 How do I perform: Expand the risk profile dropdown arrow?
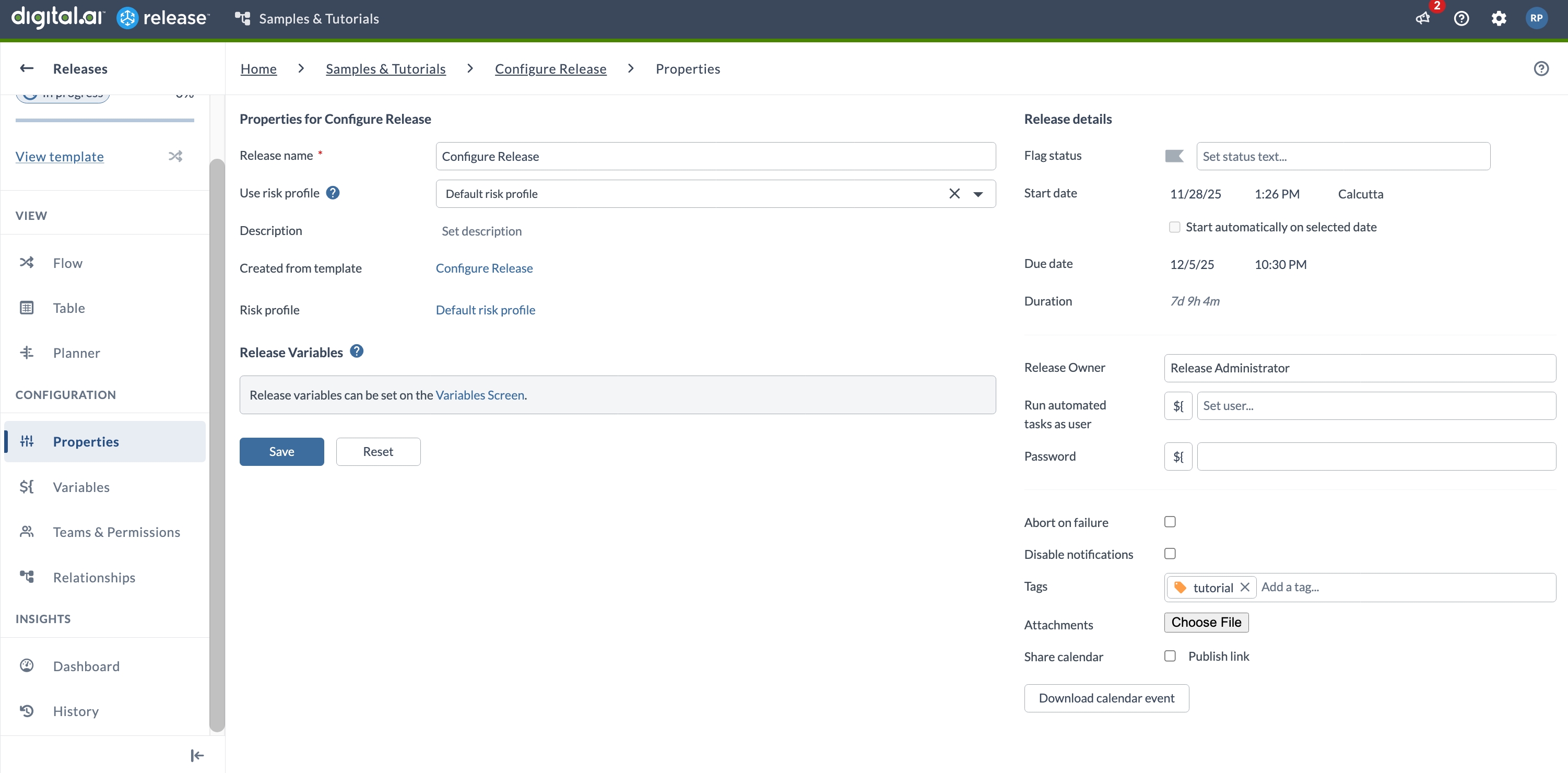coord(978,194)
